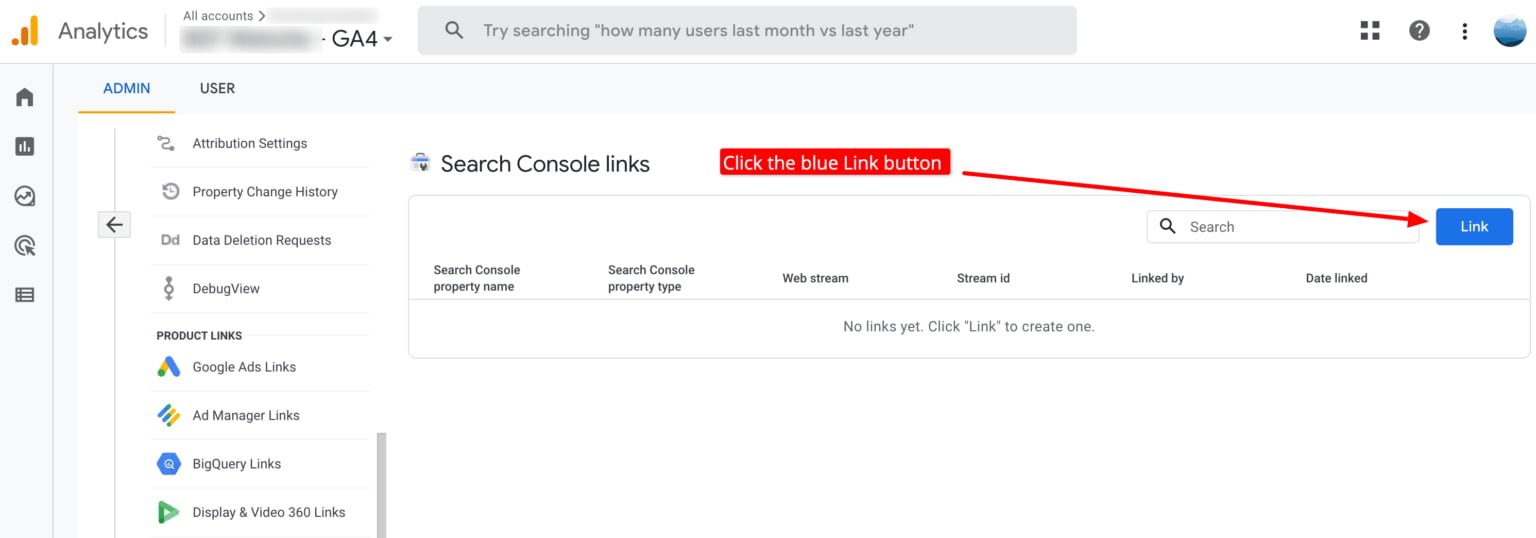Click the Search Console property name header

coord(477,278)
